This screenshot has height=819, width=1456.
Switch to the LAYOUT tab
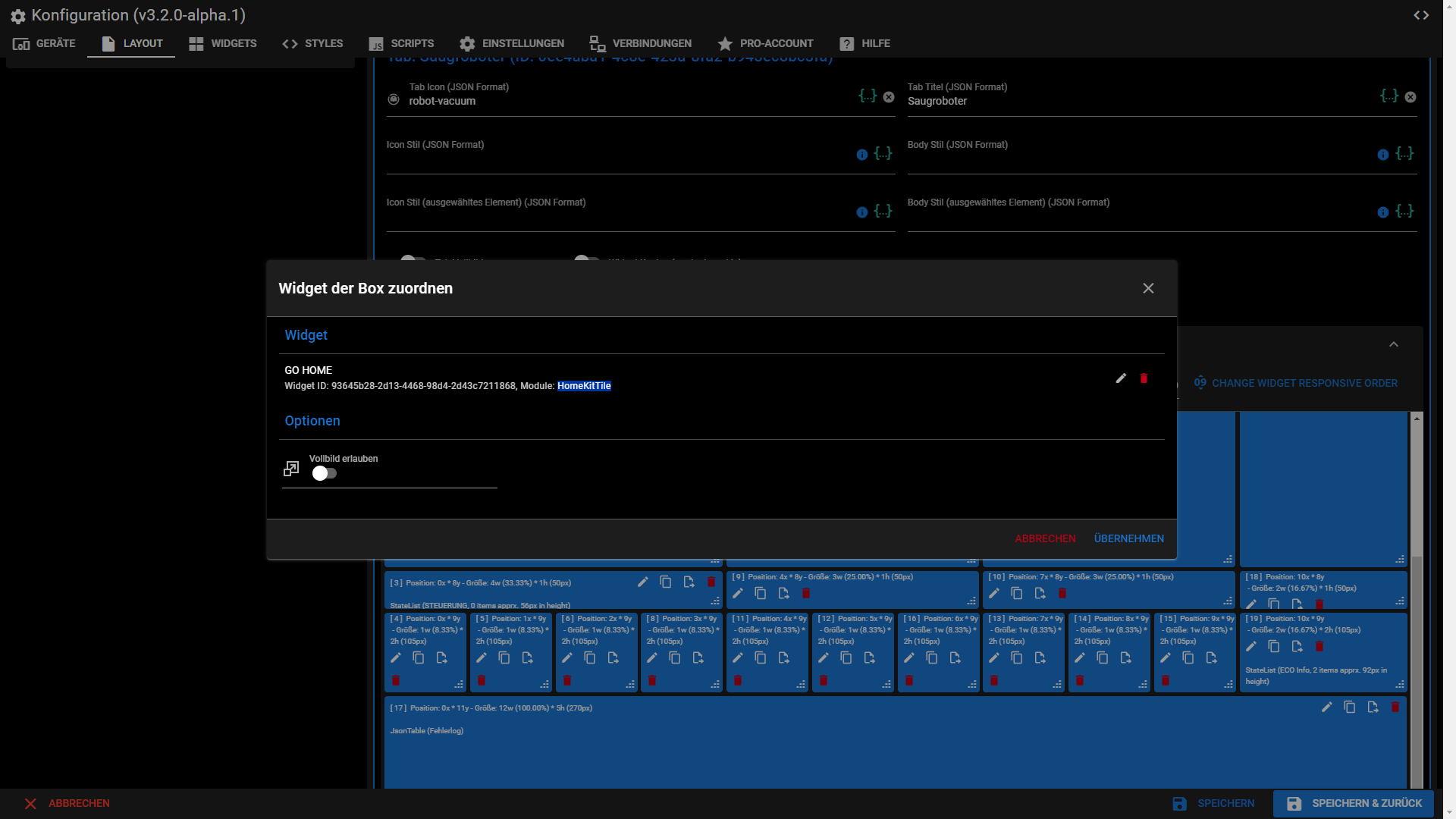[132, 43]
